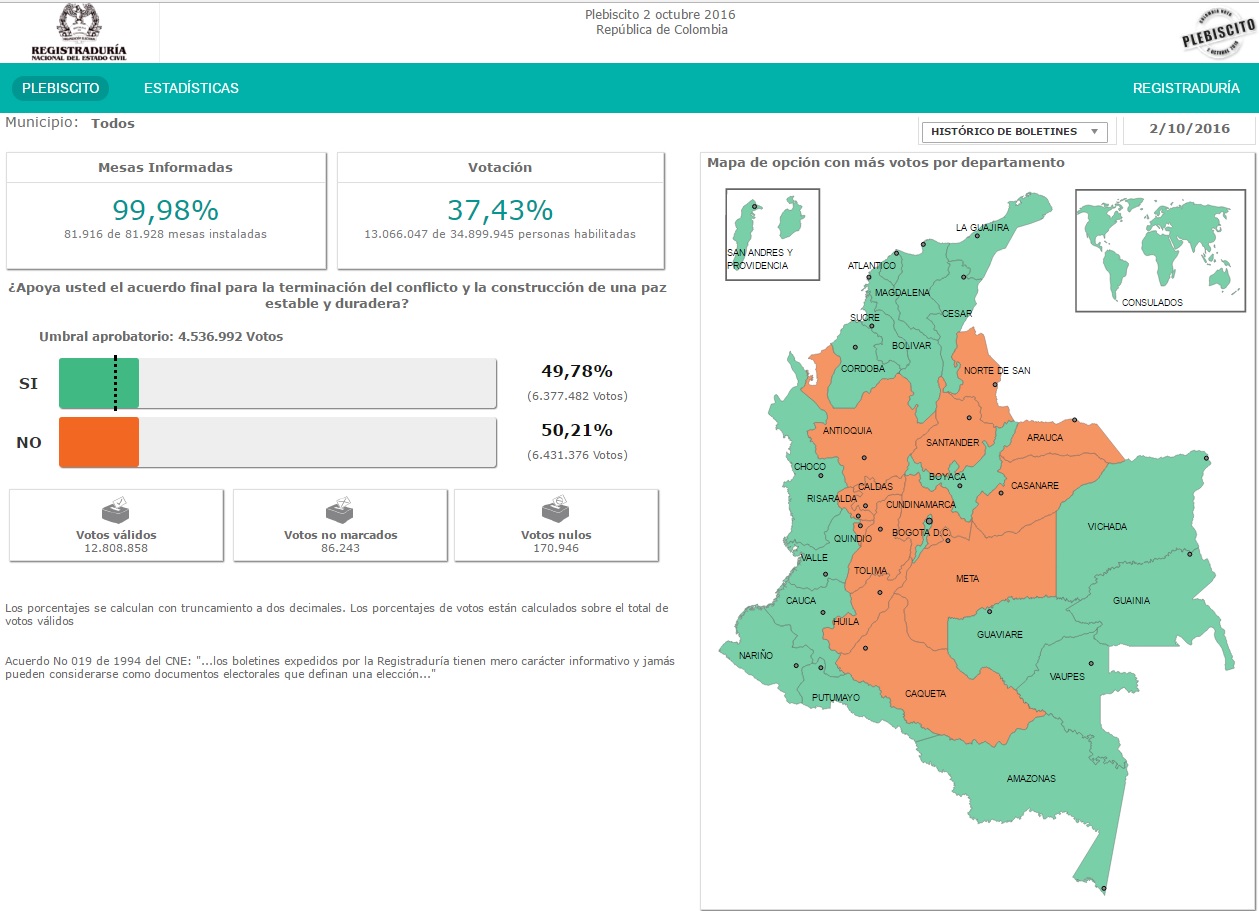This screenshot has width=1259, height=911.
Task: Select Cauca department on the map
Action: point(801,601)
